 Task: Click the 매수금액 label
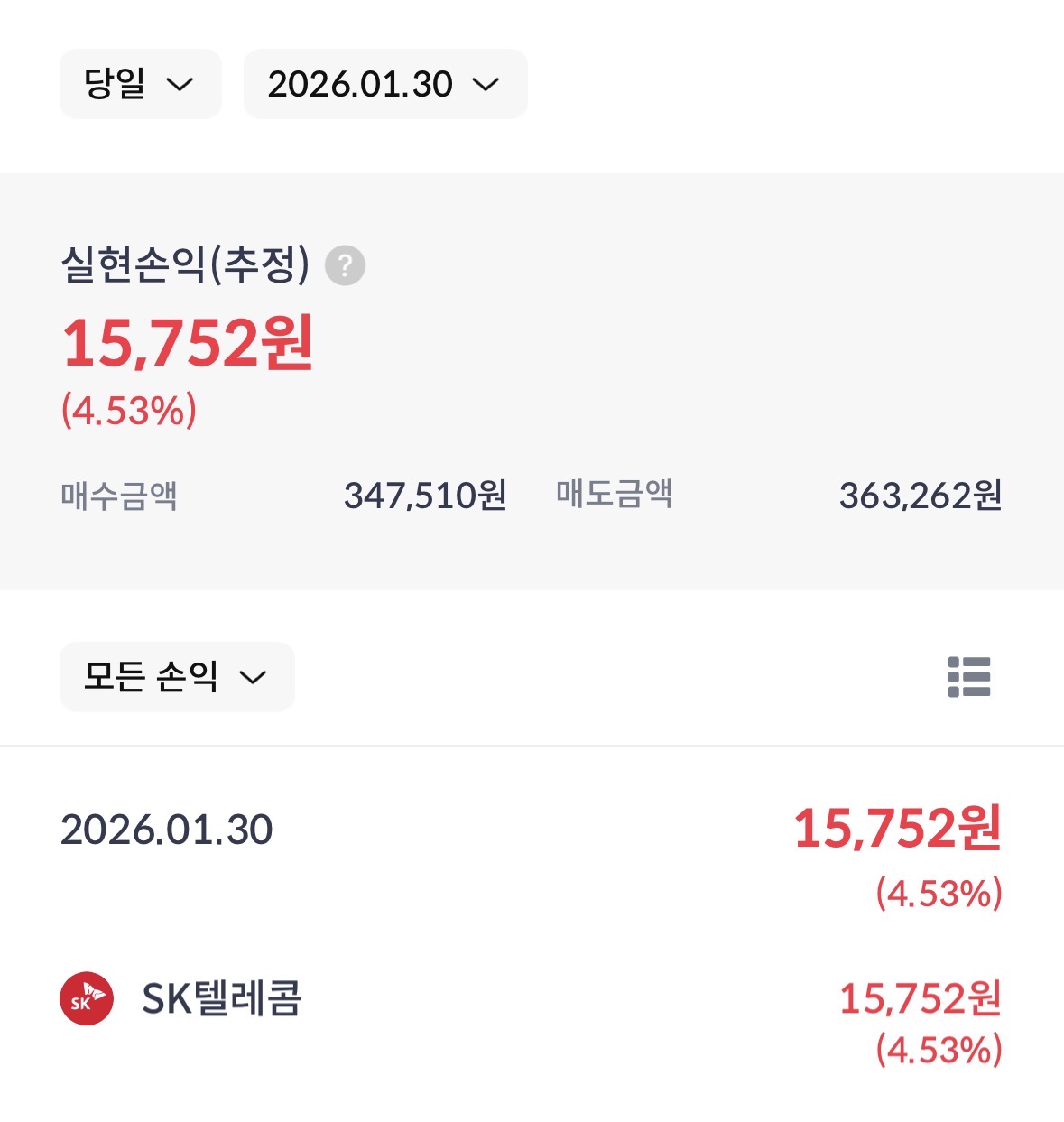coord(119,496)
